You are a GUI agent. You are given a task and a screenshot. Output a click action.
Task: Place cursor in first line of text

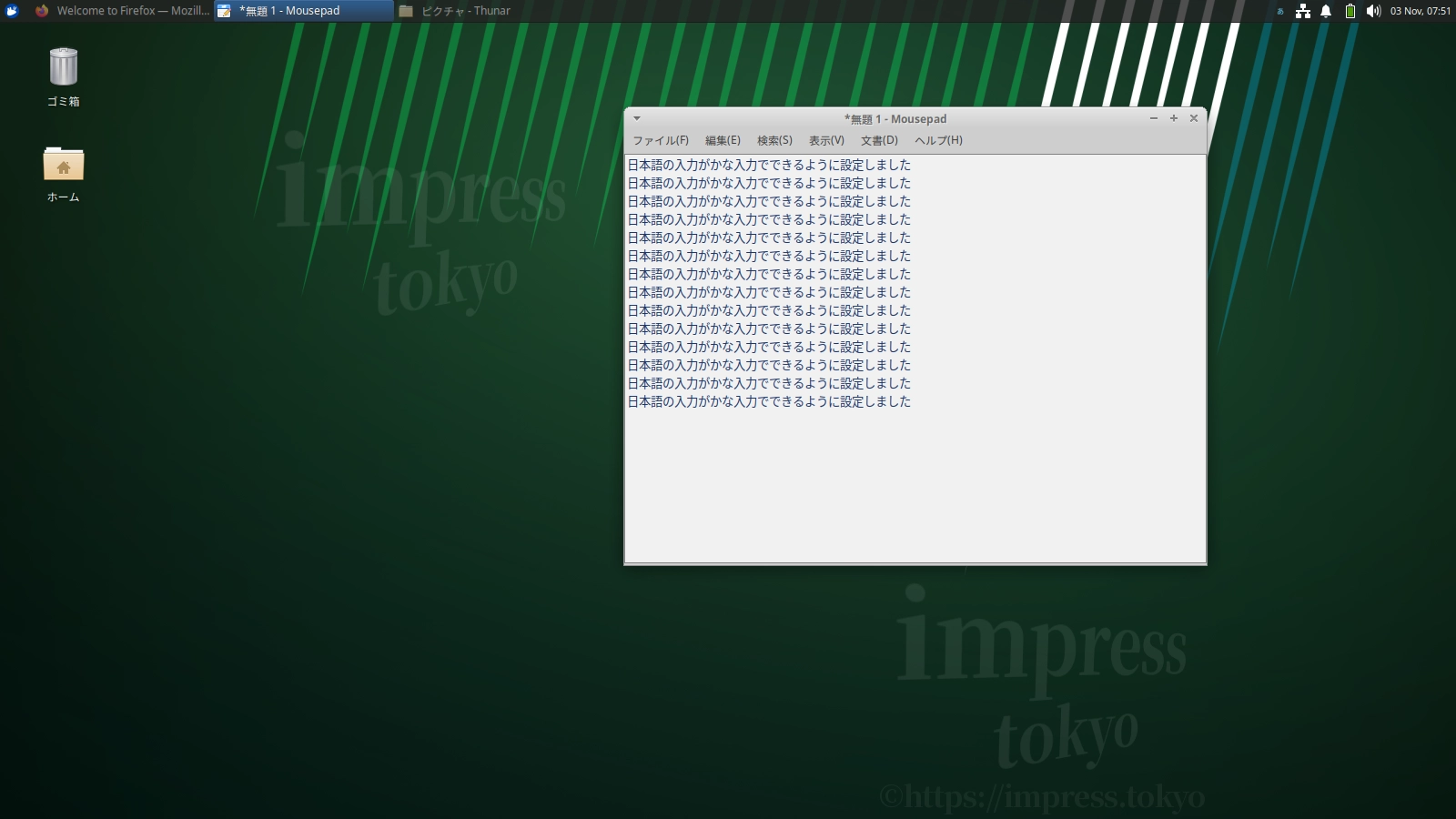[x=769, y=165]
